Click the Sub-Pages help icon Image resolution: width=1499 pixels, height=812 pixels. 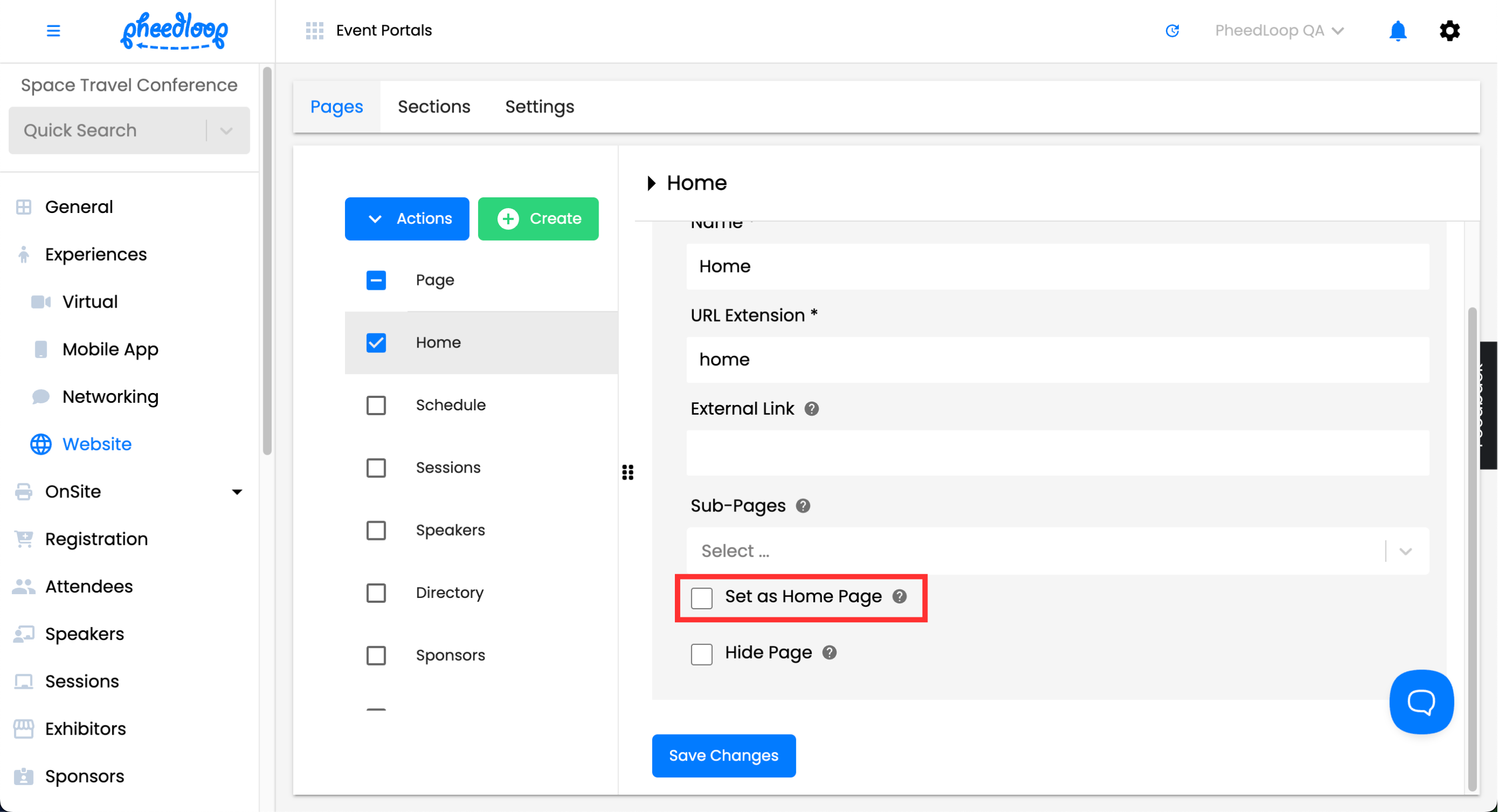pyautogui.click(x=802, y=506)
